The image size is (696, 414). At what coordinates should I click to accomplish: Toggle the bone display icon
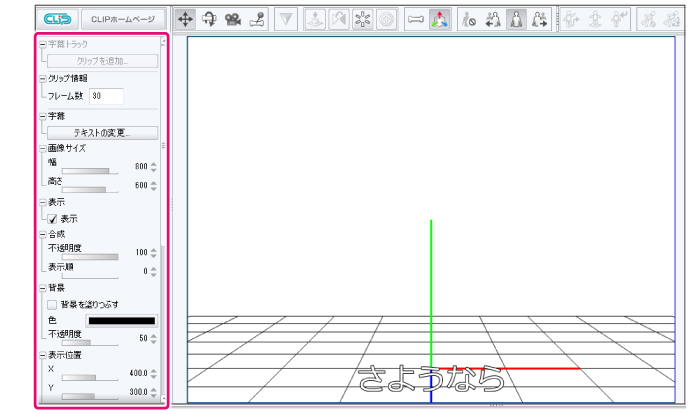[x=416, y=19]
